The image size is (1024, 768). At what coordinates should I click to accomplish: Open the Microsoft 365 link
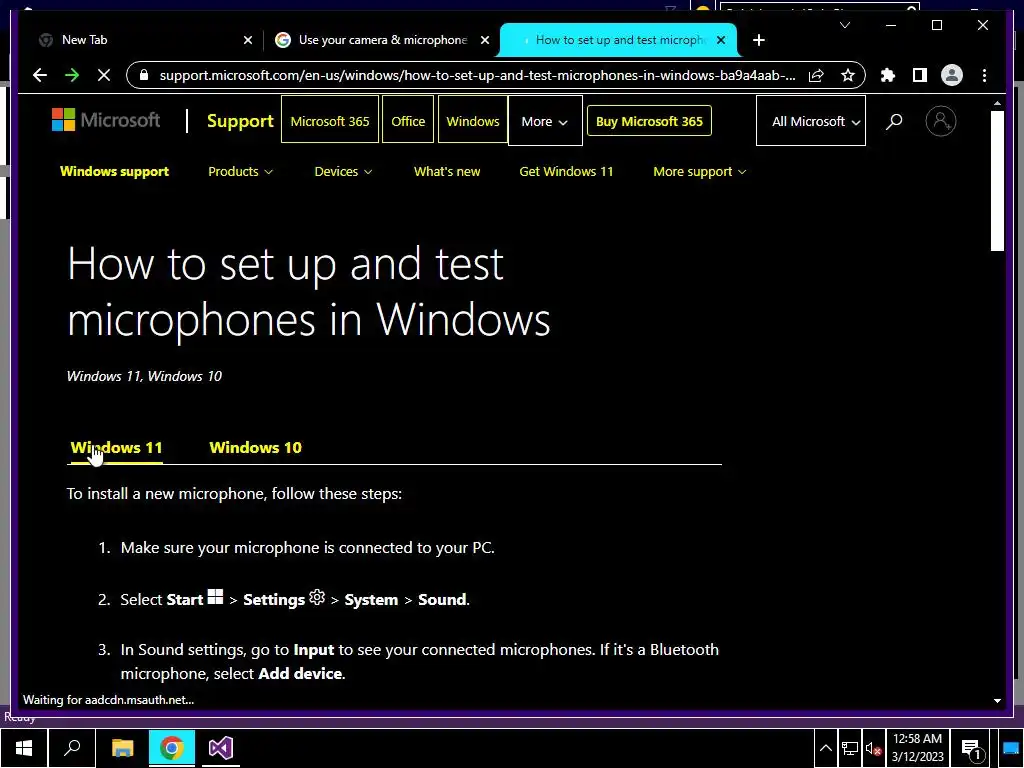[330, 121]
